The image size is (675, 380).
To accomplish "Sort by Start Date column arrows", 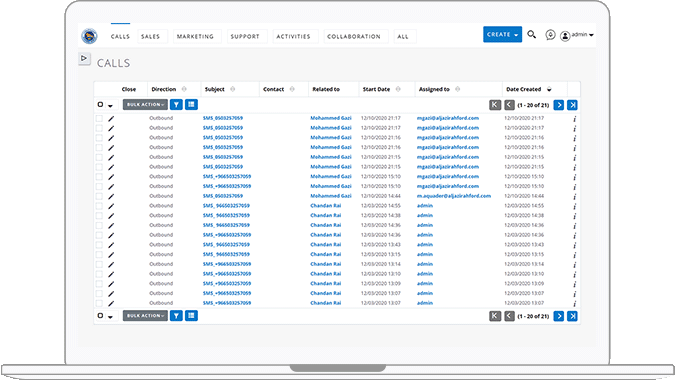I will point(398,89).
